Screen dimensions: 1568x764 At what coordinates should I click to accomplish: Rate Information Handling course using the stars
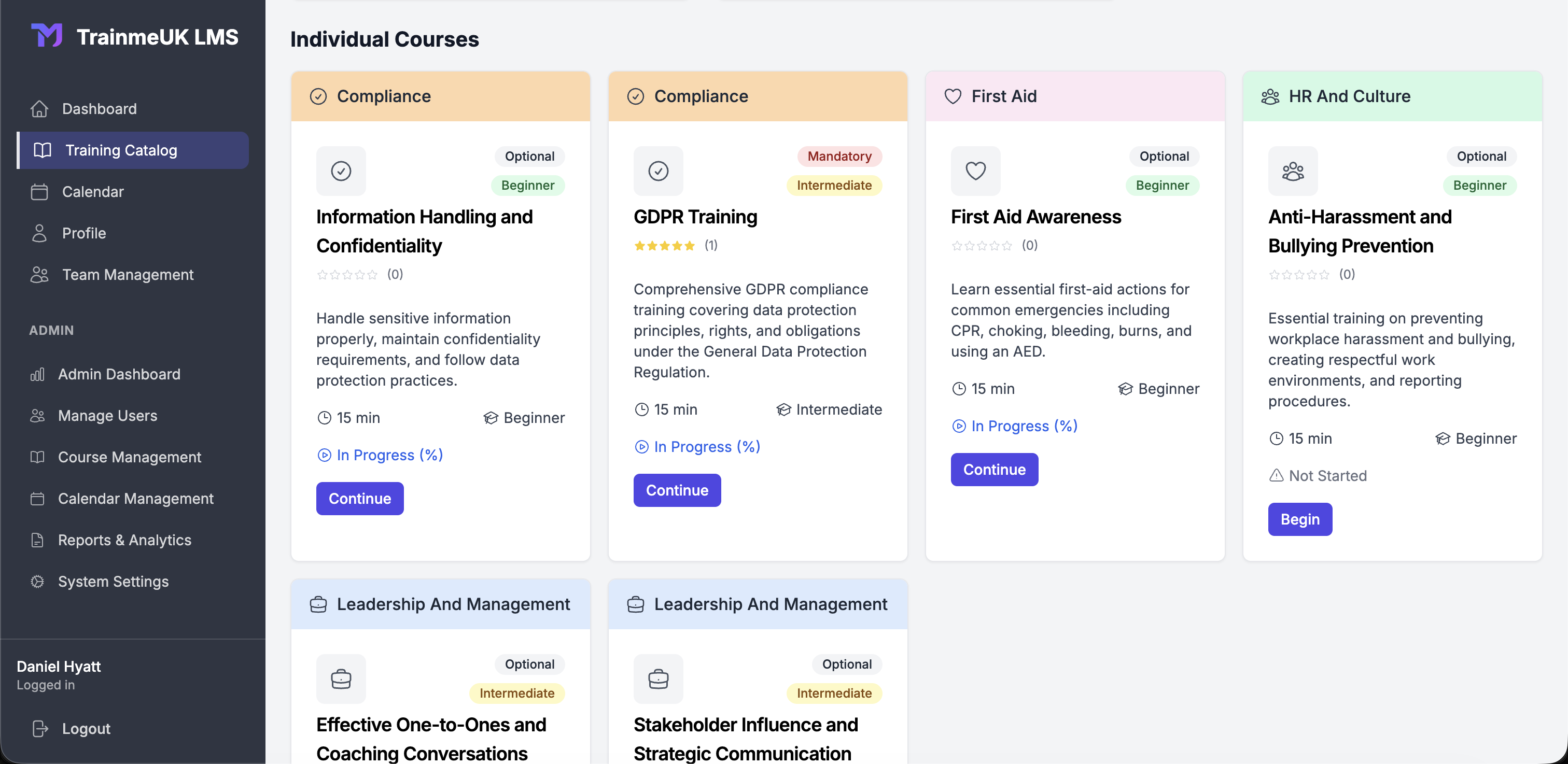(x=347, y=274)
